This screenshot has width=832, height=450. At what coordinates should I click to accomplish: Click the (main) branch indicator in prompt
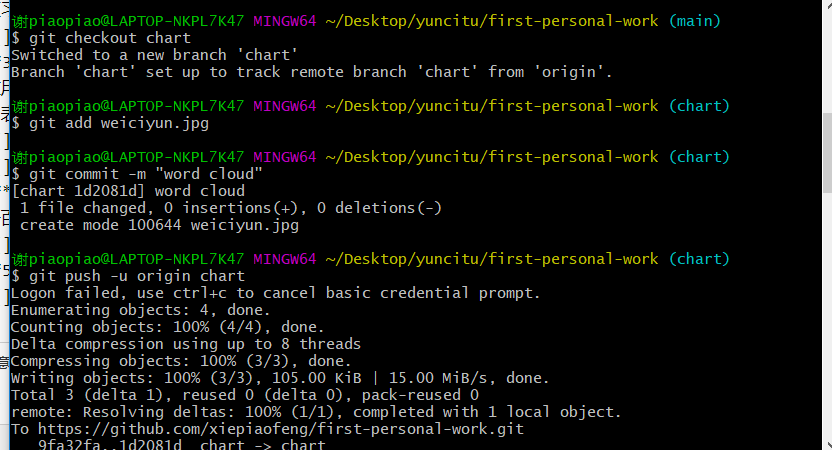click(695, 21)
